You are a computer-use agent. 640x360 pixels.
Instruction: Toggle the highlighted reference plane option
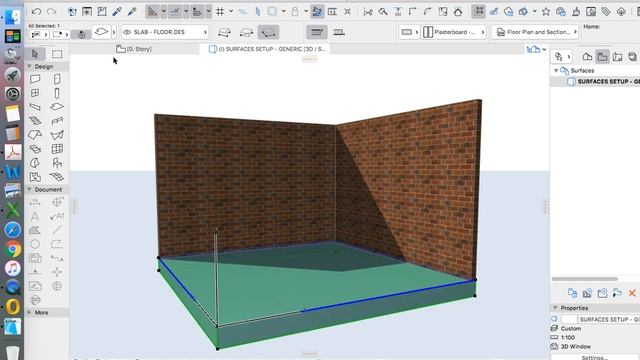(317, 32)
